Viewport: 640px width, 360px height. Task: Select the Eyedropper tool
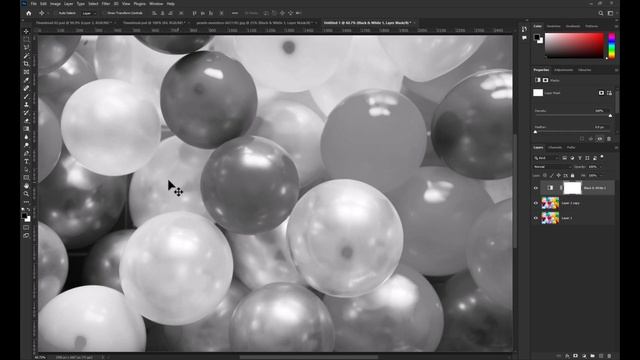pyautogui.click(x=27, y=80)
